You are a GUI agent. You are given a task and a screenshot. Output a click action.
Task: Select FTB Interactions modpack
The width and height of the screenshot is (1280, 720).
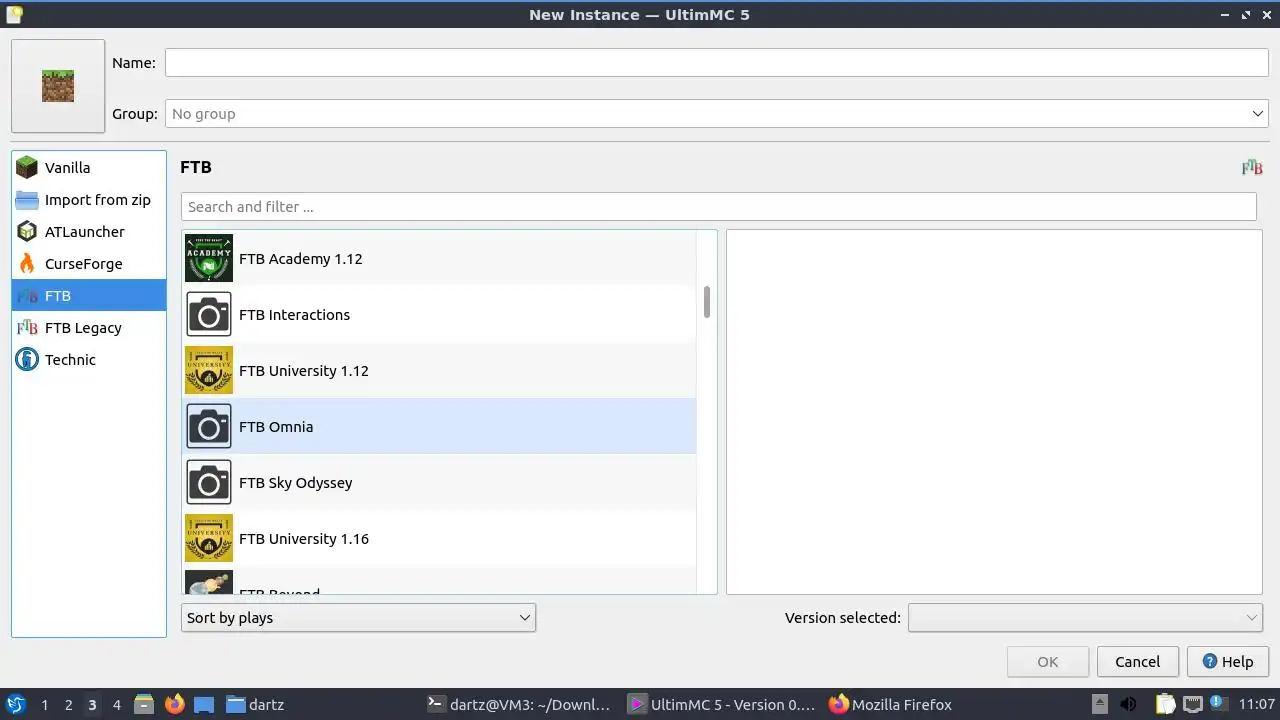[x=439, y=315]
